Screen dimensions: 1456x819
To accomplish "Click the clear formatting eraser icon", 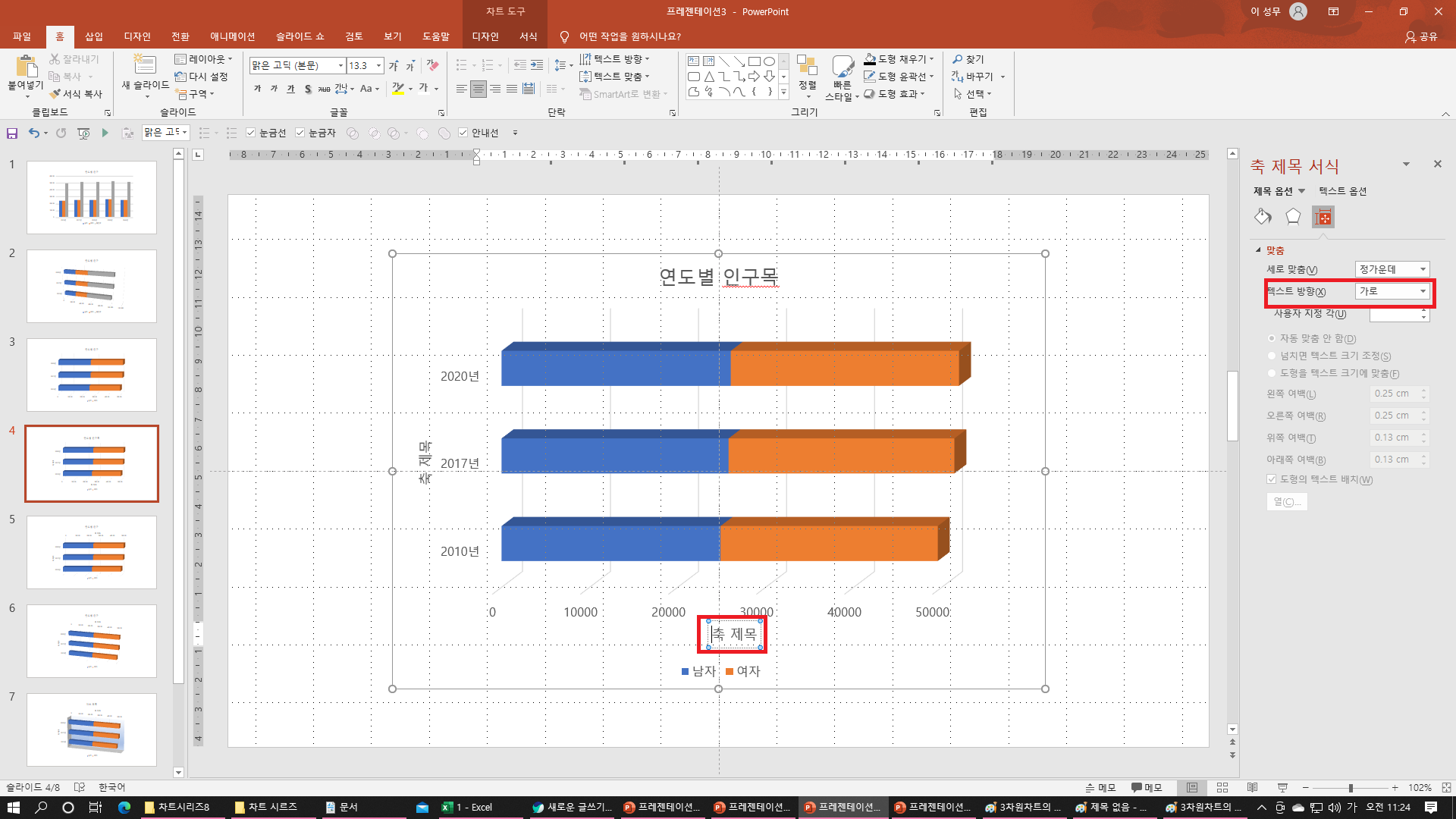I will click(x=433, y=65).
